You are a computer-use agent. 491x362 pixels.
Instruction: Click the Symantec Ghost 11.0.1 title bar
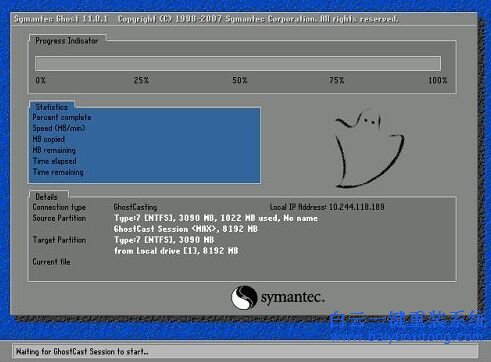(243, 19)
